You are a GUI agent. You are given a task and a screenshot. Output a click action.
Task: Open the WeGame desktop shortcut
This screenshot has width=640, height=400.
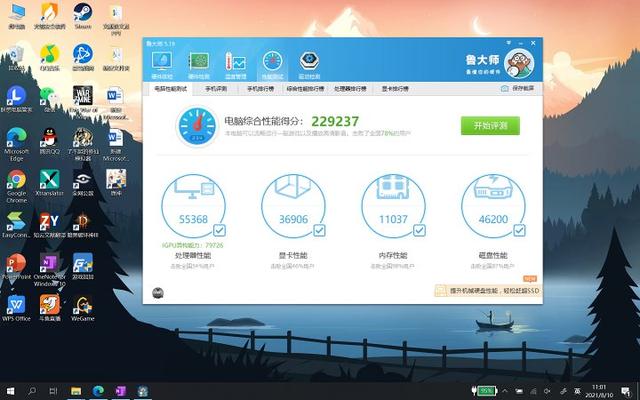pyautogui.click(x=83, y=308)
